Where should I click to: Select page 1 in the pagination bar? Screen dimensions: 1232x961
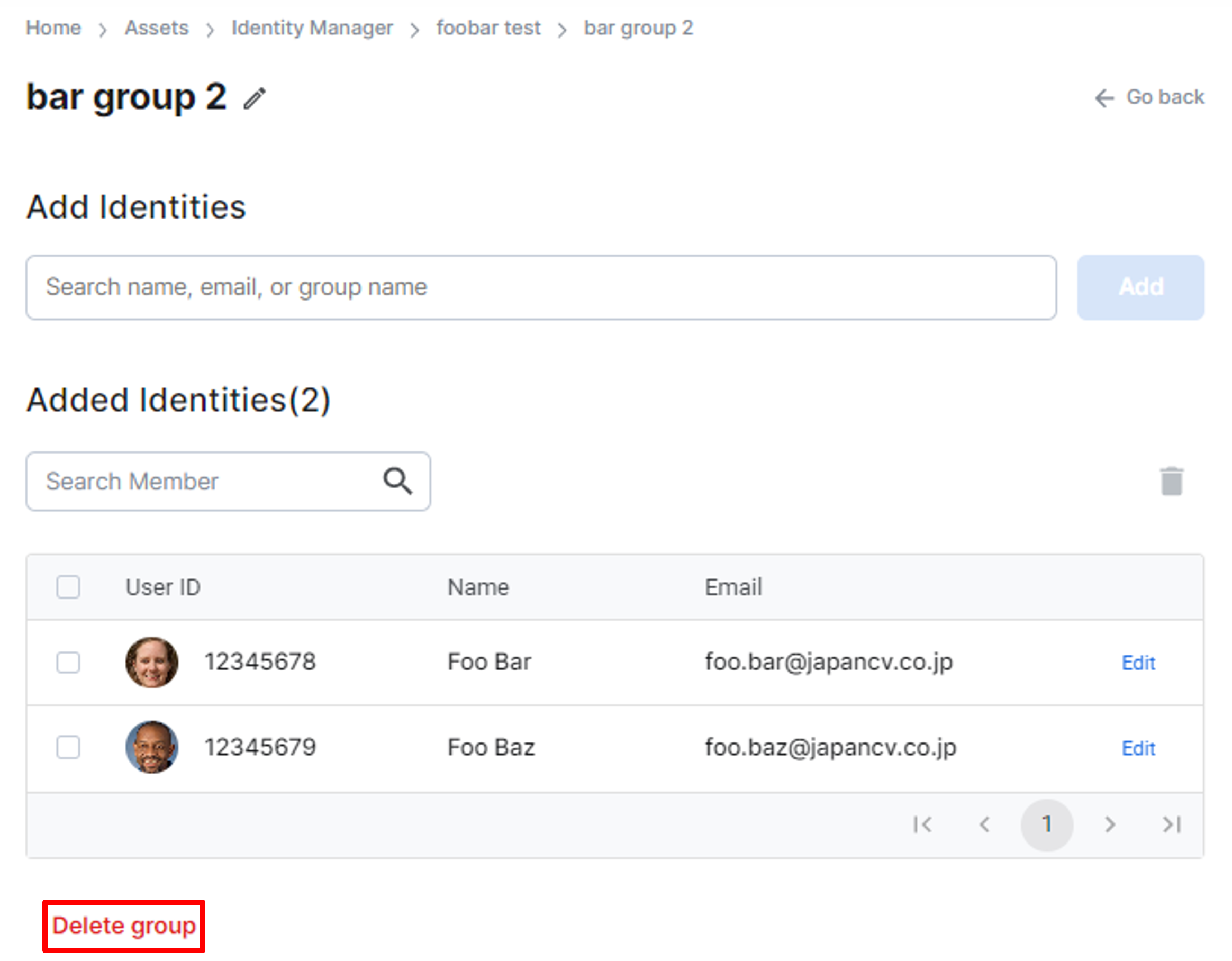1047,824
